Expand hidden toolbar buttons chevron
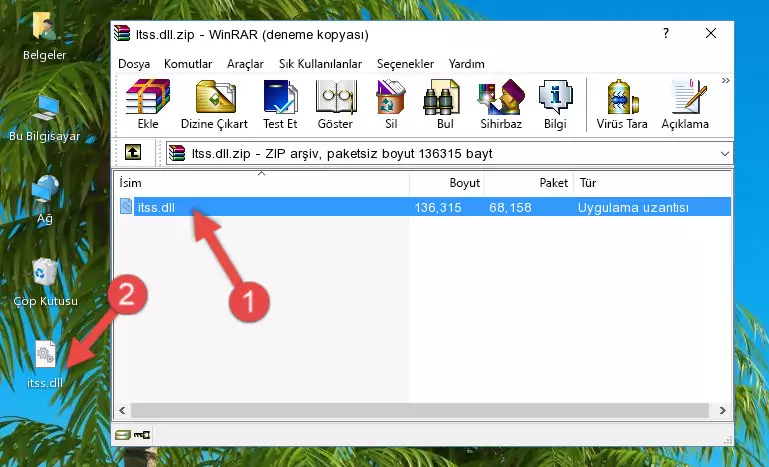The height and width of the screenshot is (467, 769). click(x=725, y=80)
